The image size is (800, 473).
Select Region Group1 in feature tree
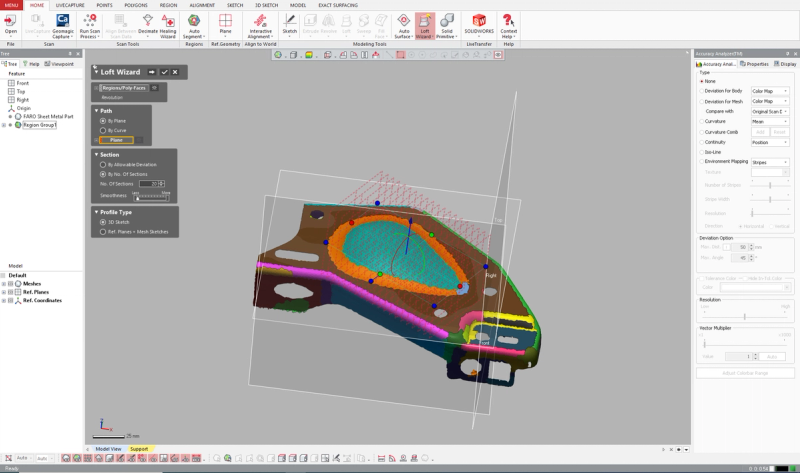[x=39, y=125]
